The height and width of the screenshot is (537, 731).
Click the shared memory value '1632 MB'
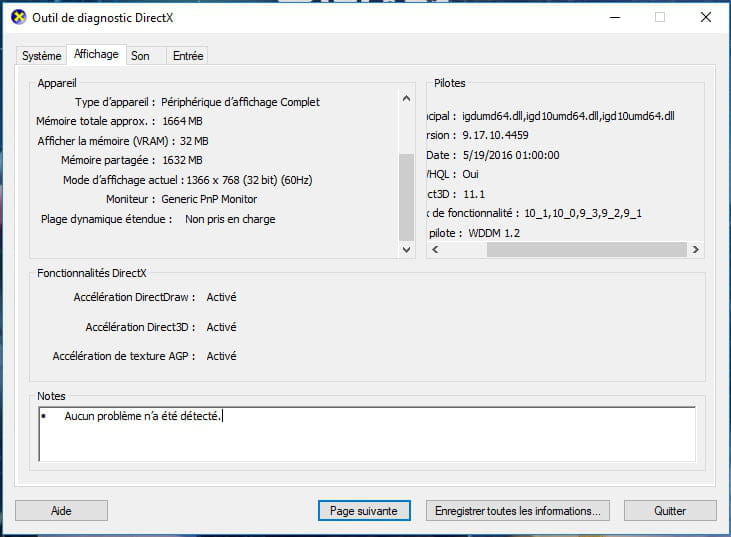pyautogui.click(x=182, y=160)
